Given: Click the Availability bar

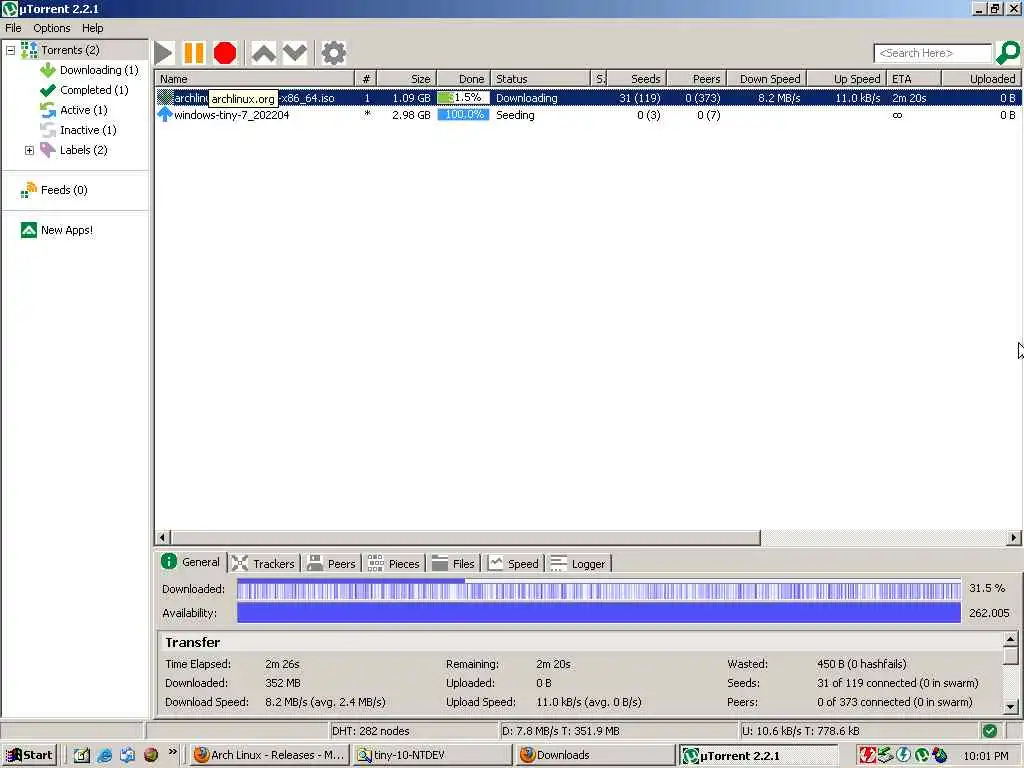Looking at the screenshot, I should point(599,613).
